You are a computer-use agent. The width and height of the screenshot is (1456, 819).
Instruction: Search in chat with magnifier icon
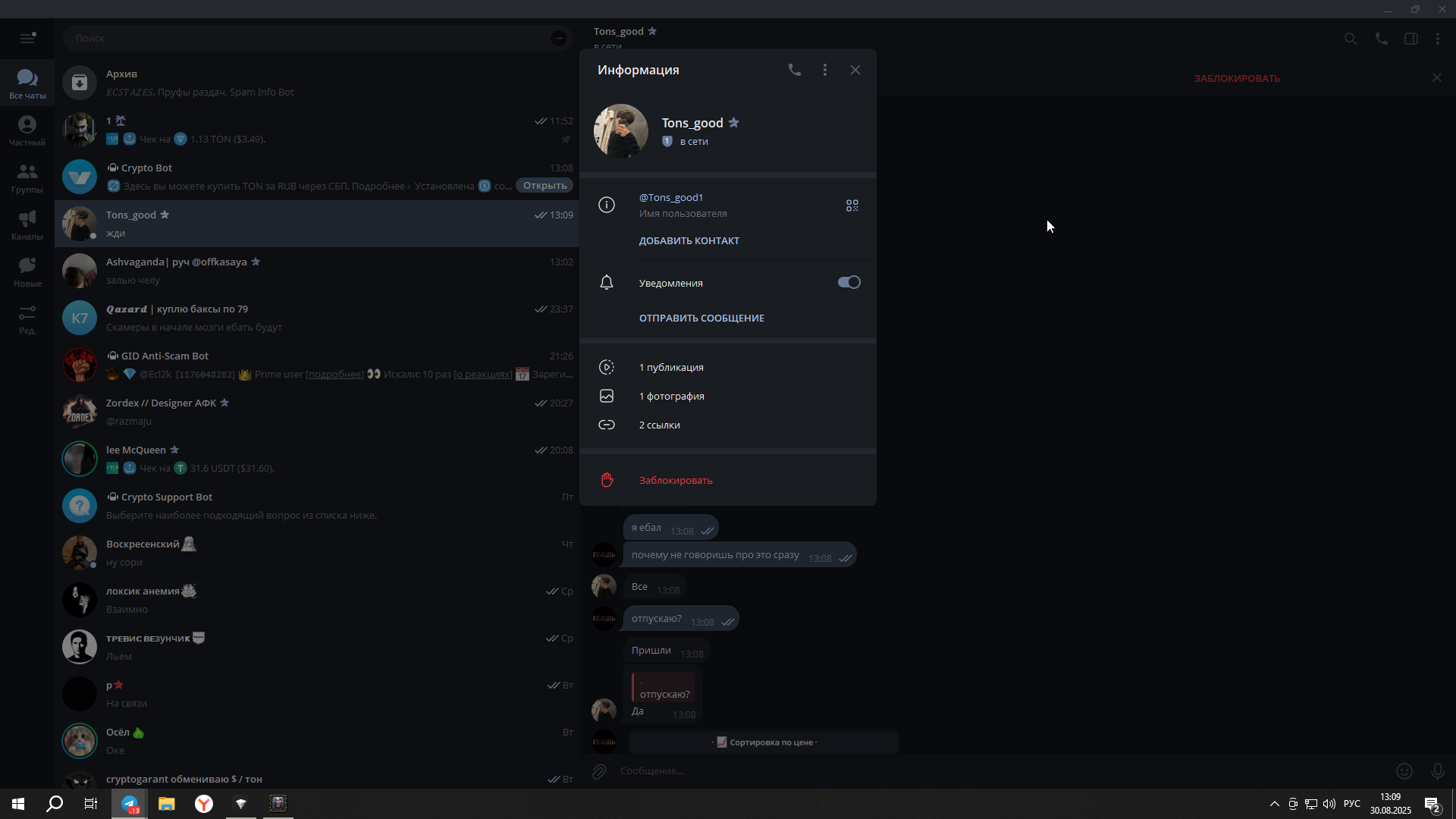(1351, 39)
